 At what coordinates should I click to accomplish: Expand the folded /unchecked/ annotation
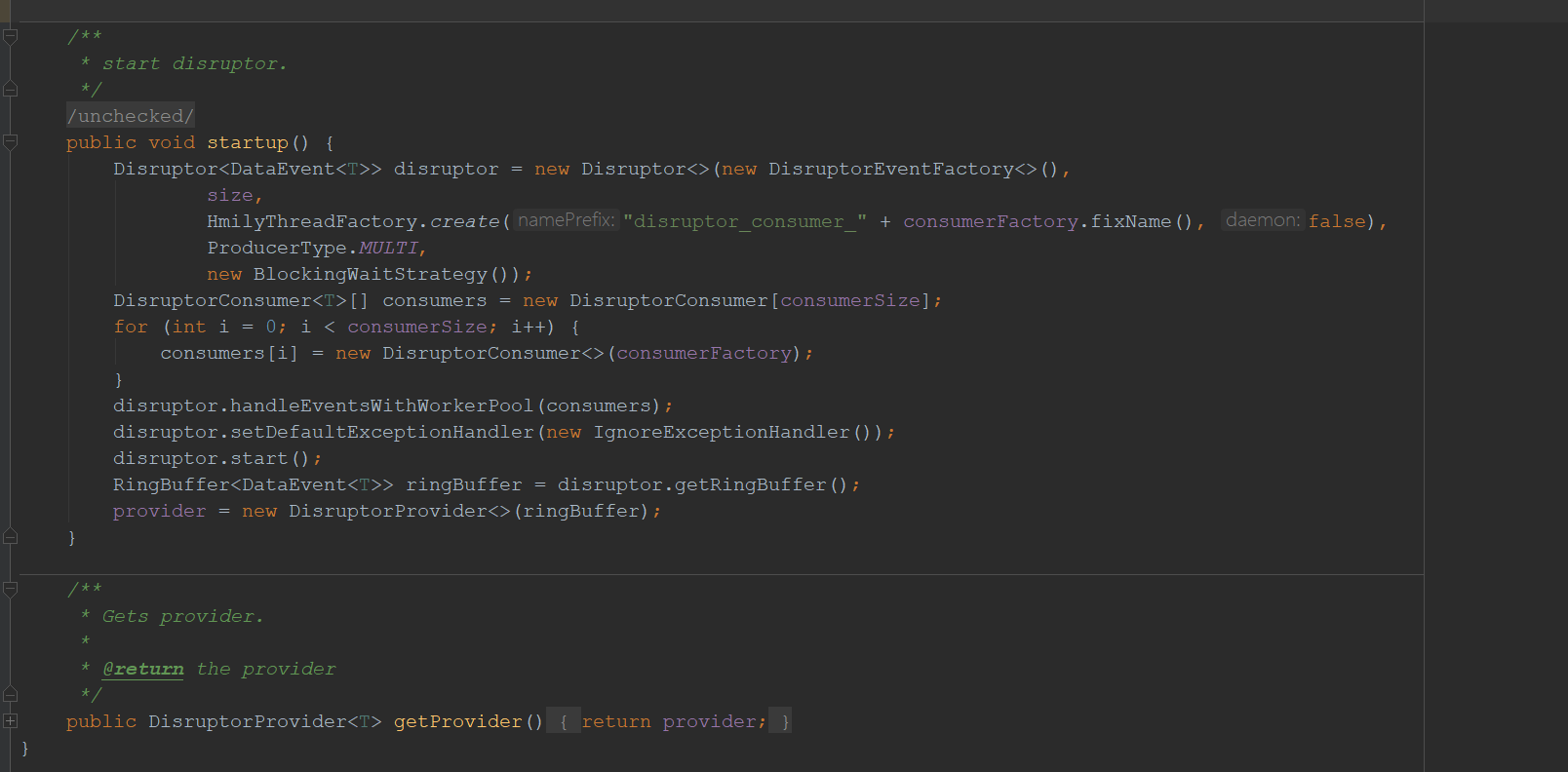pyautogui.click(x=131, y=116)
